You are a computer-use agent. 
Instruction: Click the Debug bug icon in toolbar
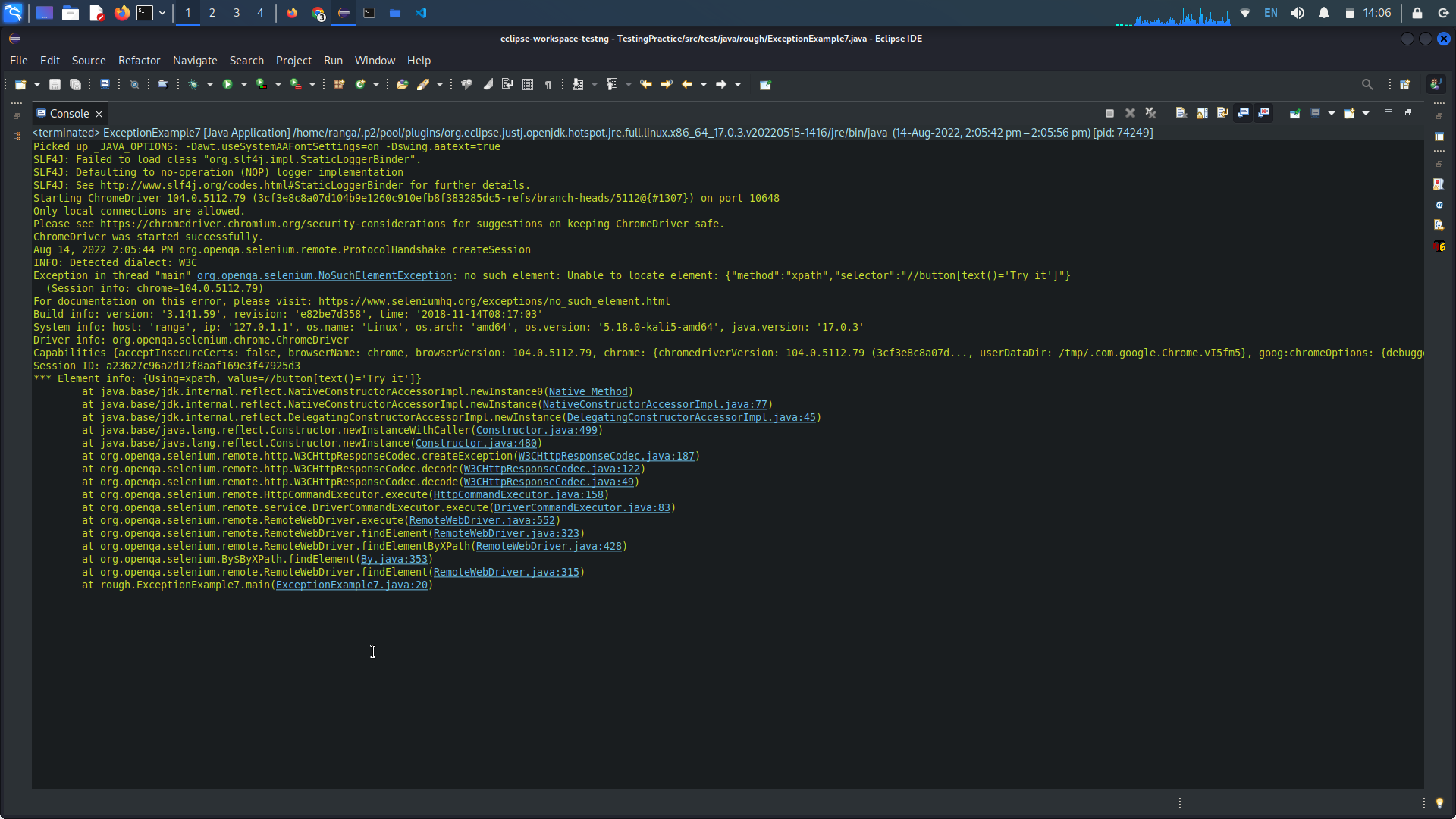194,84
